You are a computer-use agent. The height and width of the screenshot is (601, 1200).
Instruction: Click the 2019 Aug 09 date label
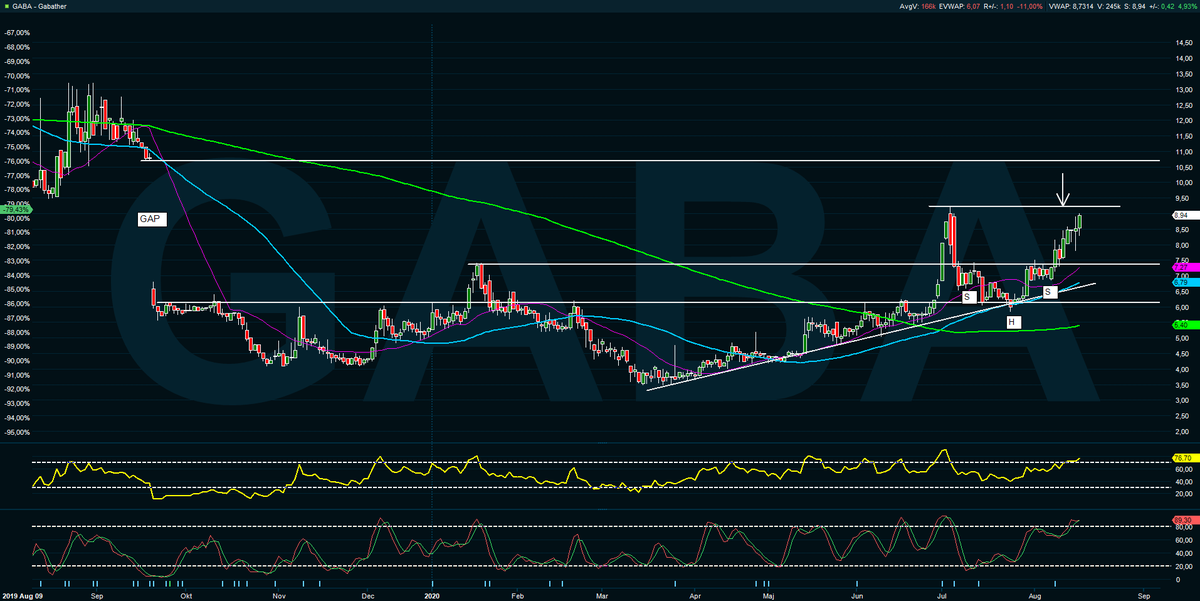22,594
